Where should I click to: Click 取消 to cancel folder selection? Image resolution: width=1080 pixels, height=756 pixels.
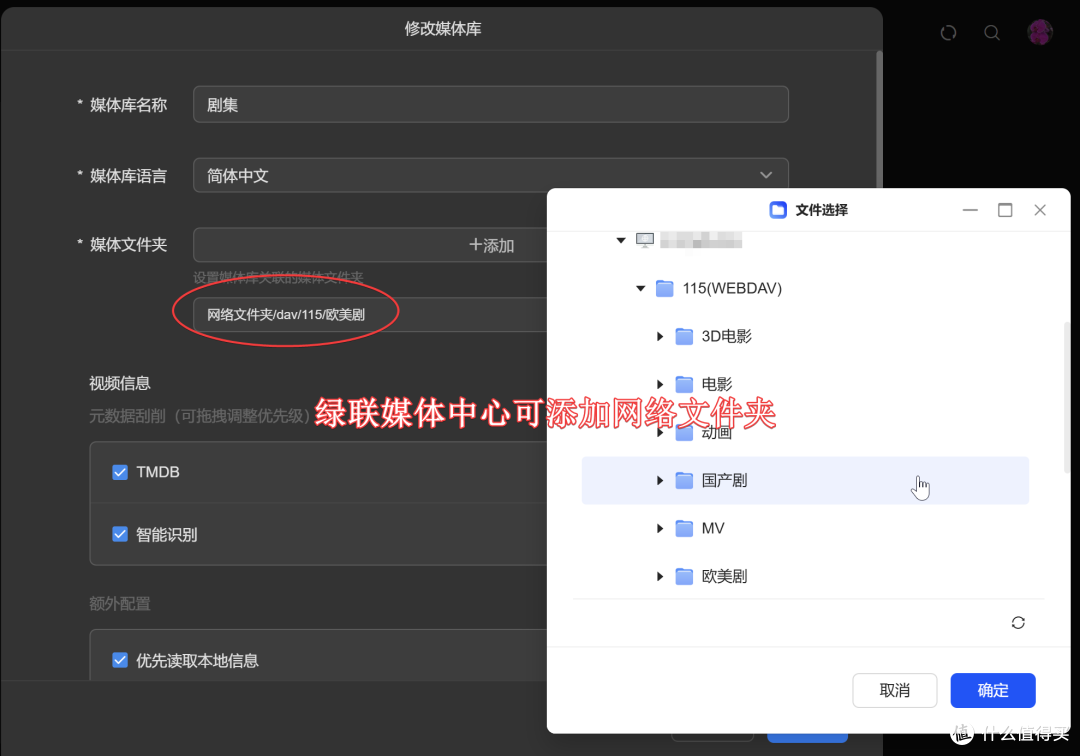[895, 690]
